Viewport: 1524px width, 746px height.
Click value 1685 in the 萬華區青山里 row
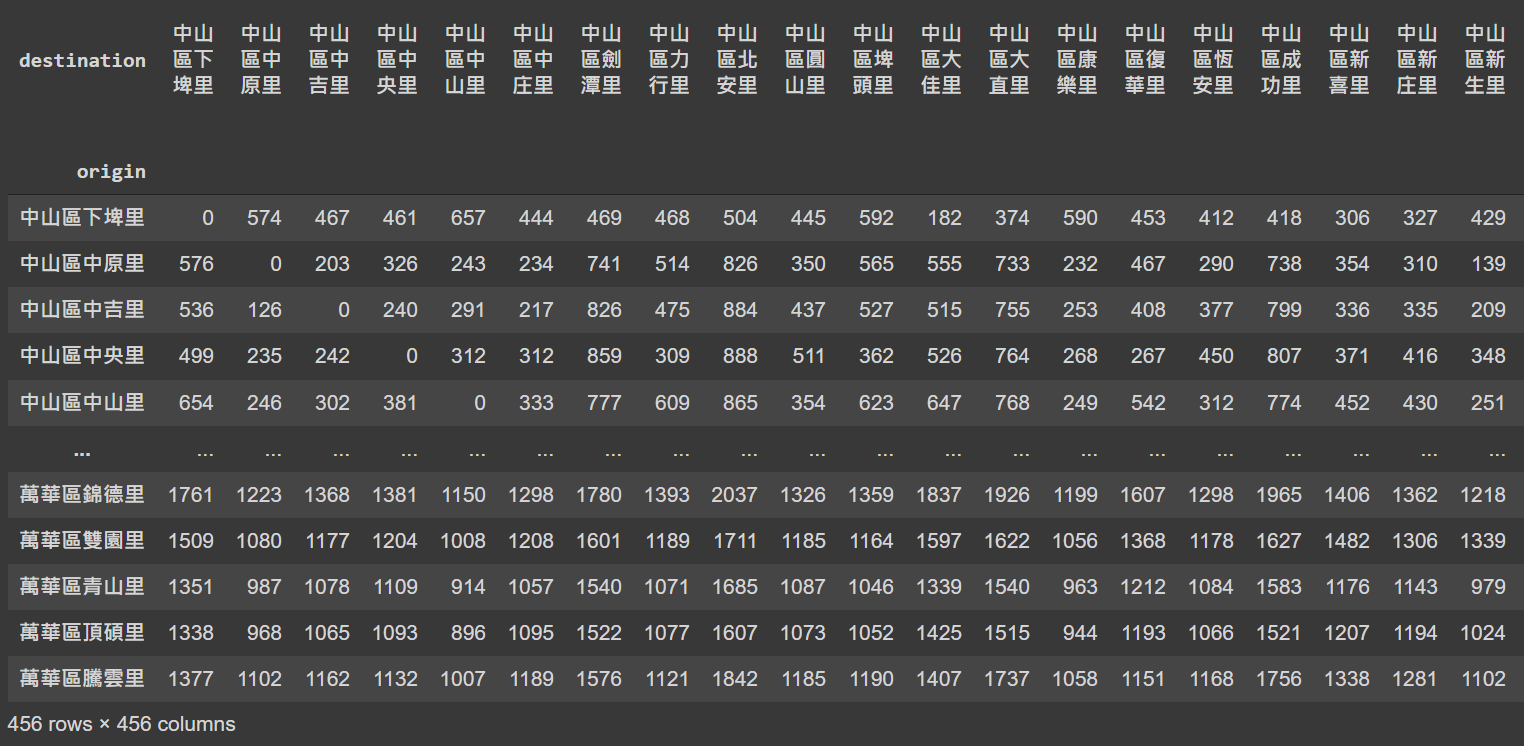(735, 587)
